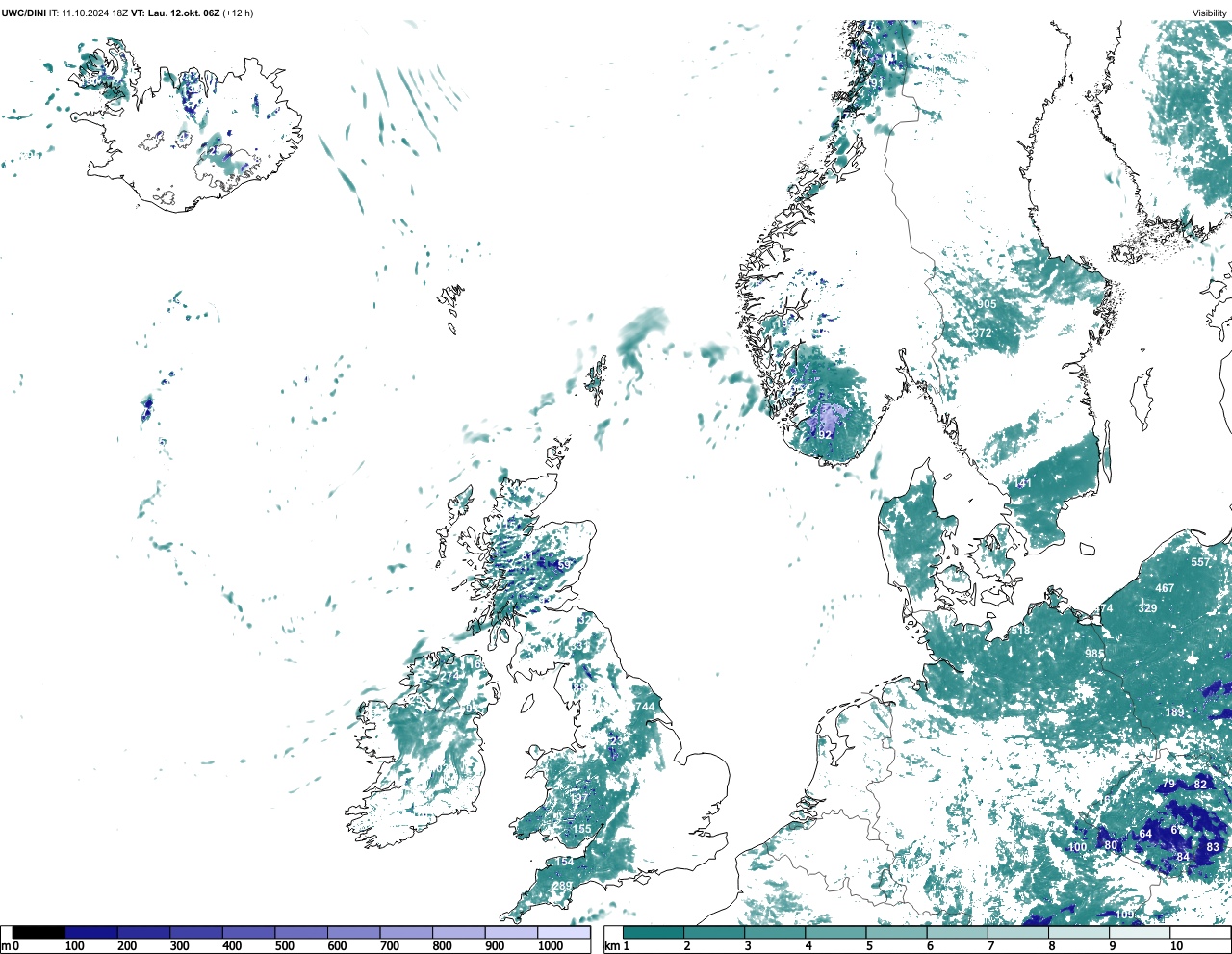Click the 300–400 m legend swatch

coord(196,932)
